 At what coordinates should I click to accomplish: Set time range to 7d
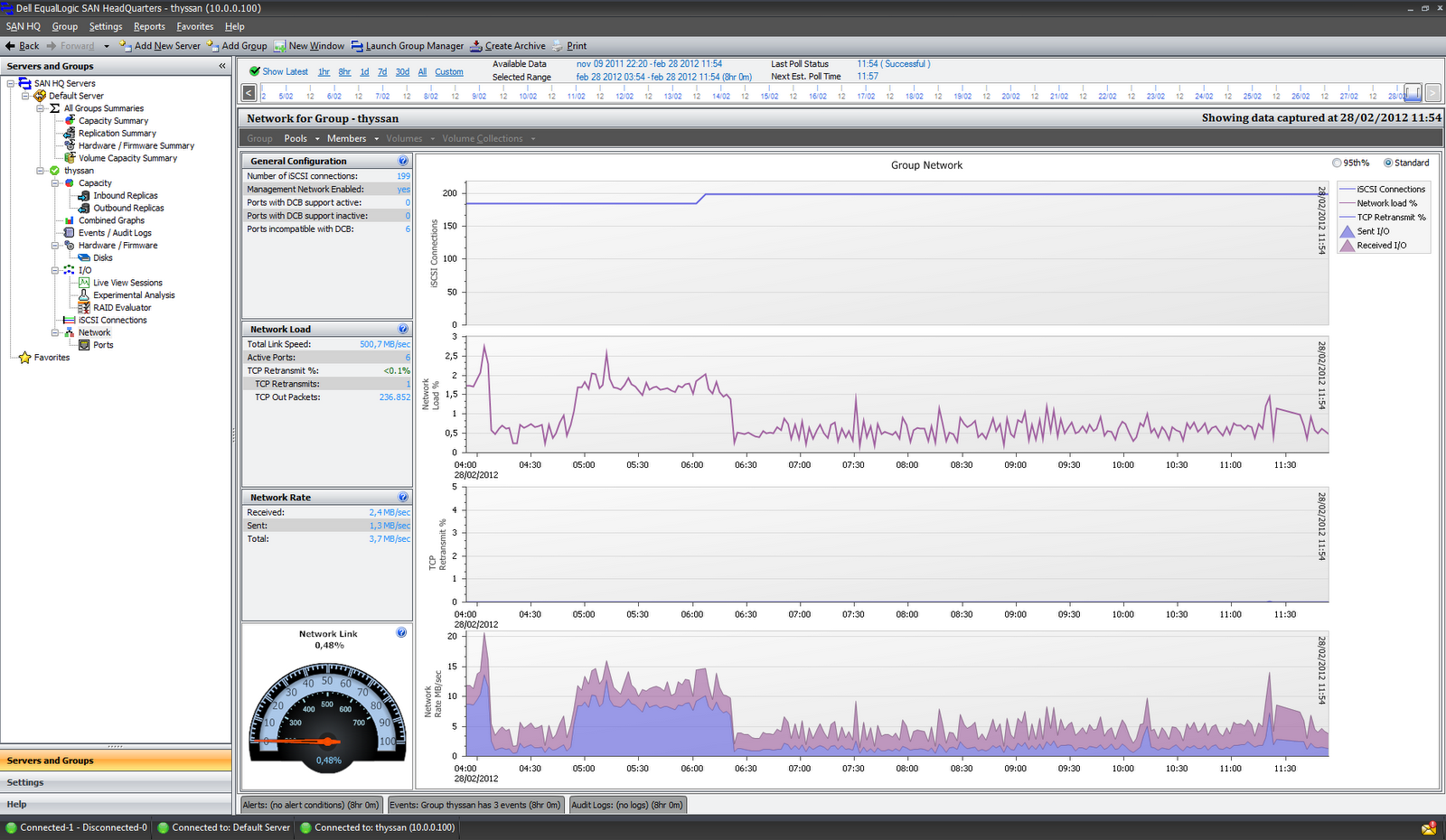pos(382,71)
